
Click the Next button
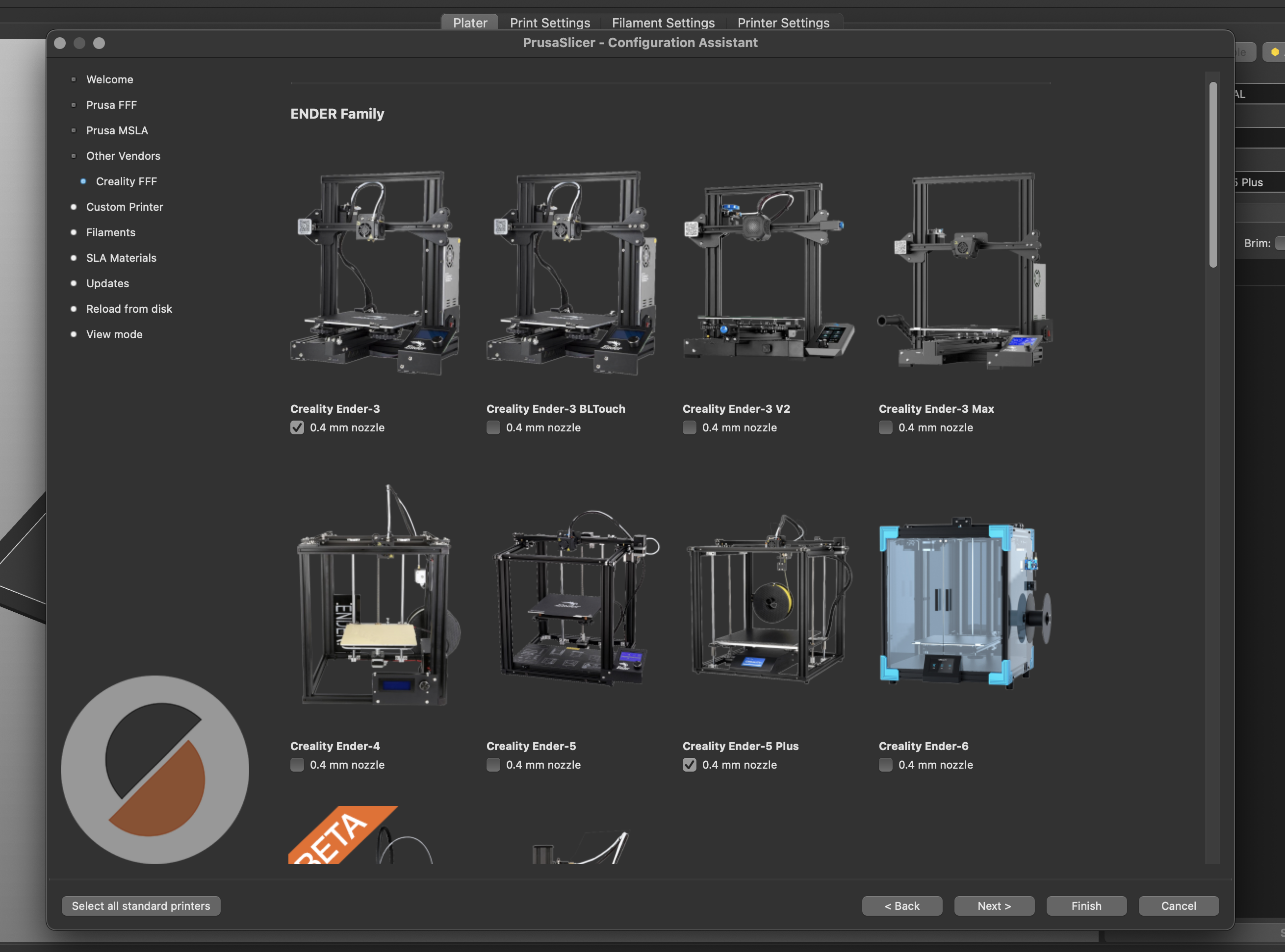coord(995,906)
